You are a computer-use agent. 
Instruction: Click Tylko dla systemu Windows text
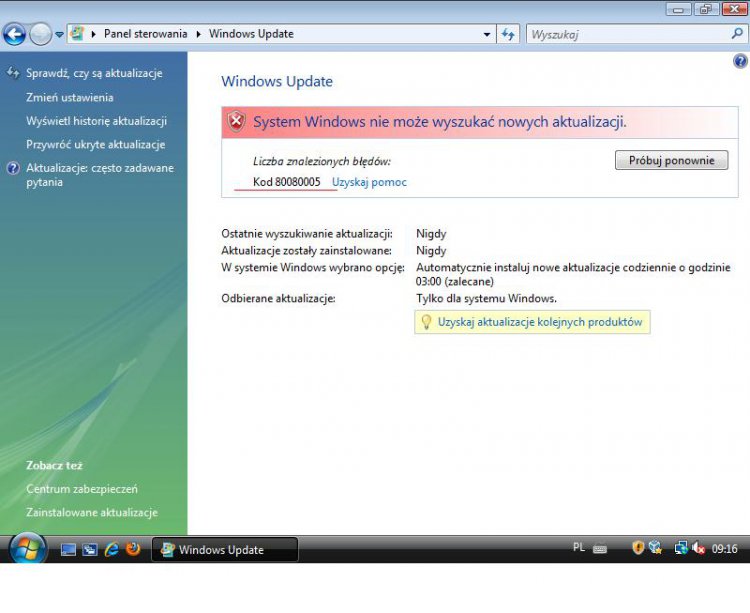(486, 299)
